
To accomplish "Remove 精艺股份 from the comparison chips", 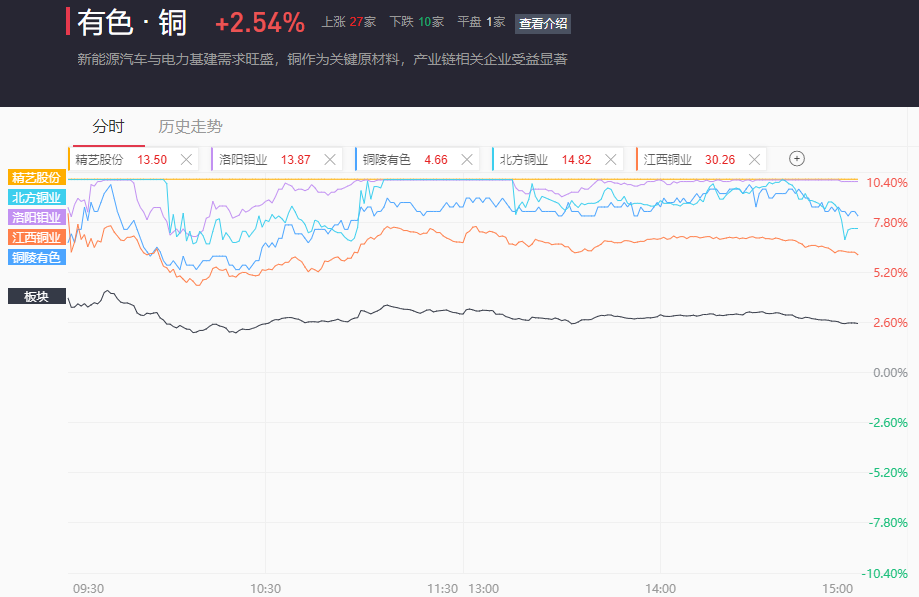I will click(186, 159).
